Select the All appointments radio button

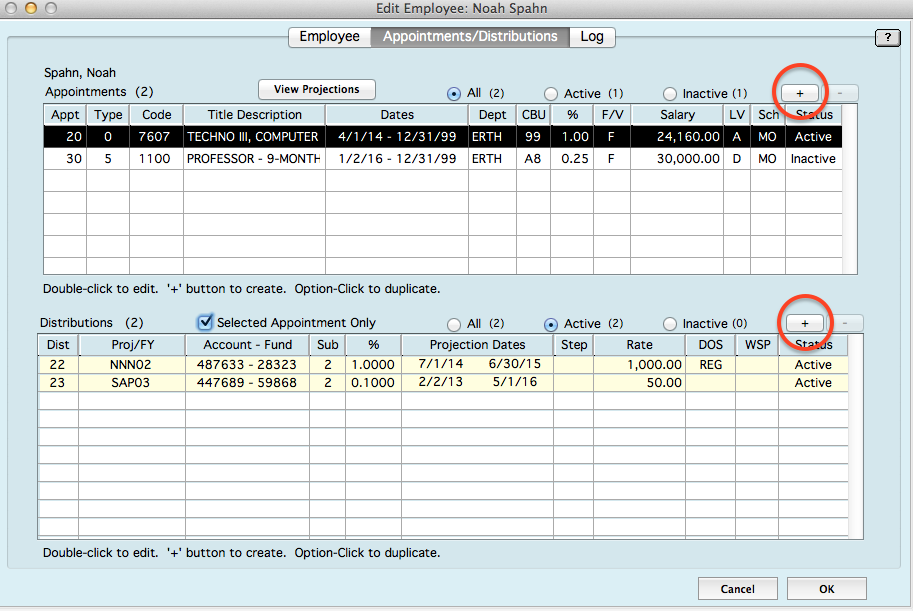tap(454, 94)
